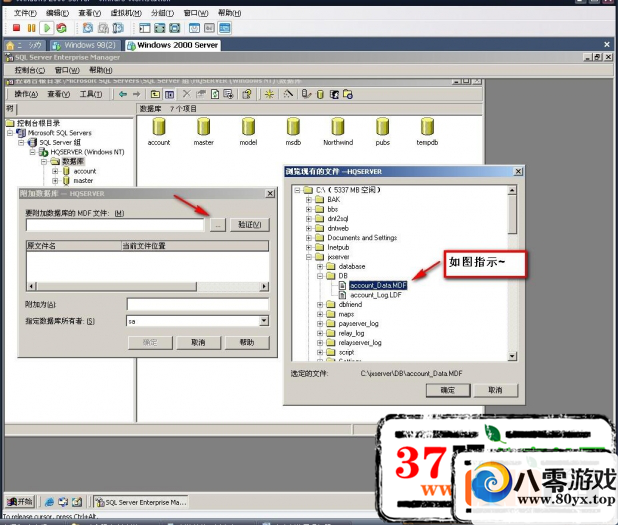
Task: Open VMware 分组(T) menu
Action: 162,13
